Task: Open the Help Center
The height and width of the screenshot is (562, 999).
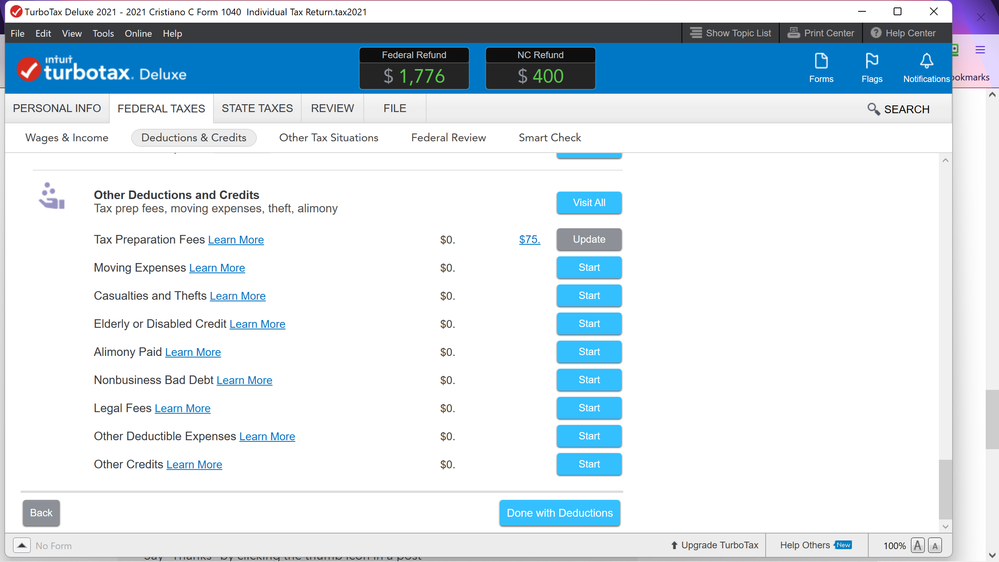Action: coord(903,33)
